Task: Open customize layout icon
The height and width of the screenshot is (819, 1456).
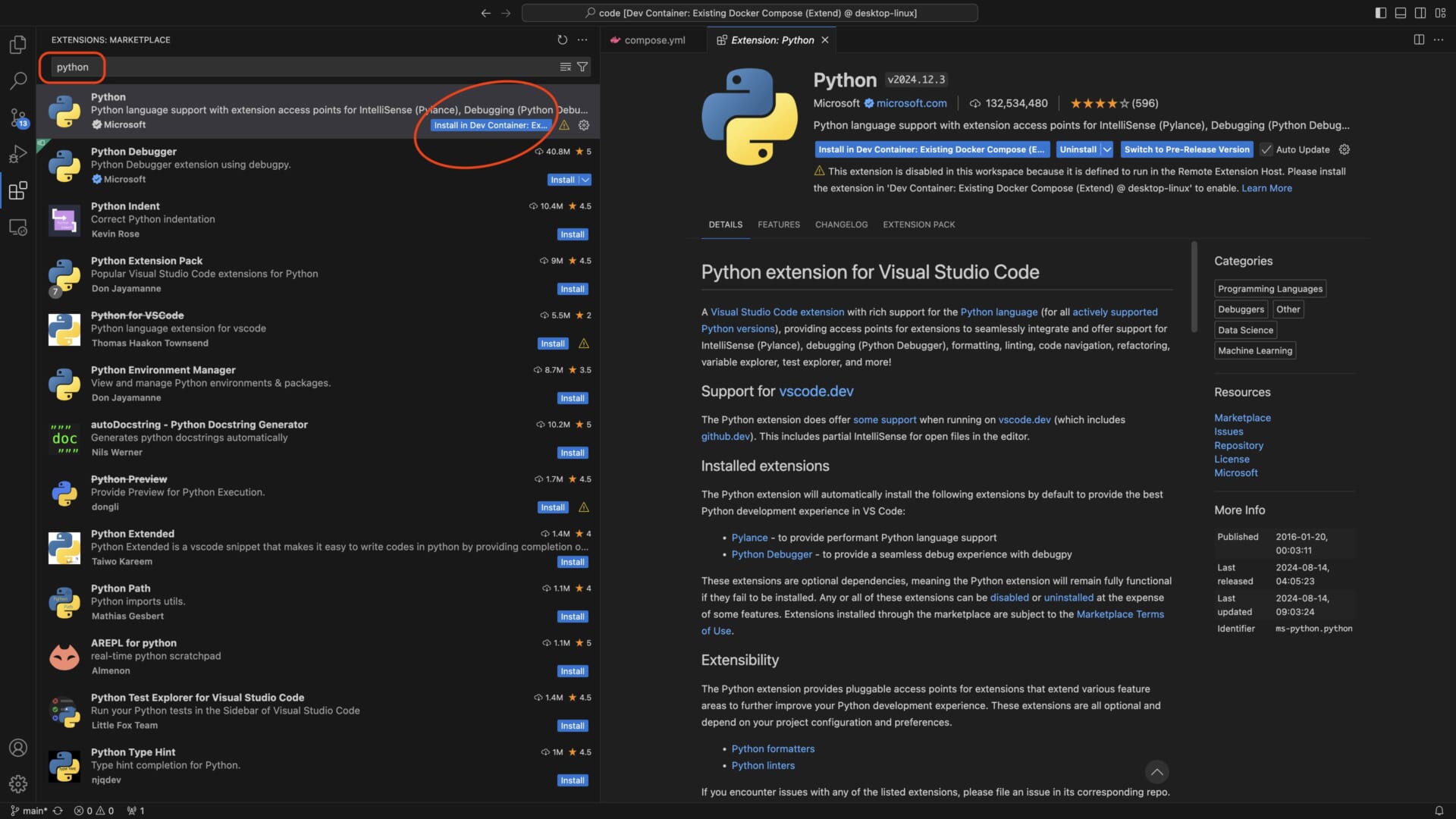Action: pos(1440,13)
